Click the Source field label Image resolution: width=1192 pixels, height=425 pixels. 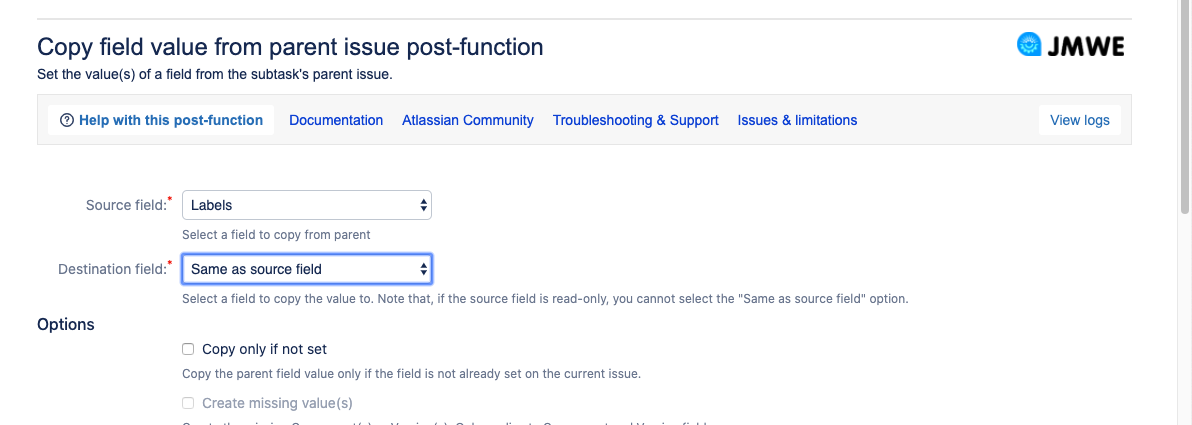pos(126,205)
